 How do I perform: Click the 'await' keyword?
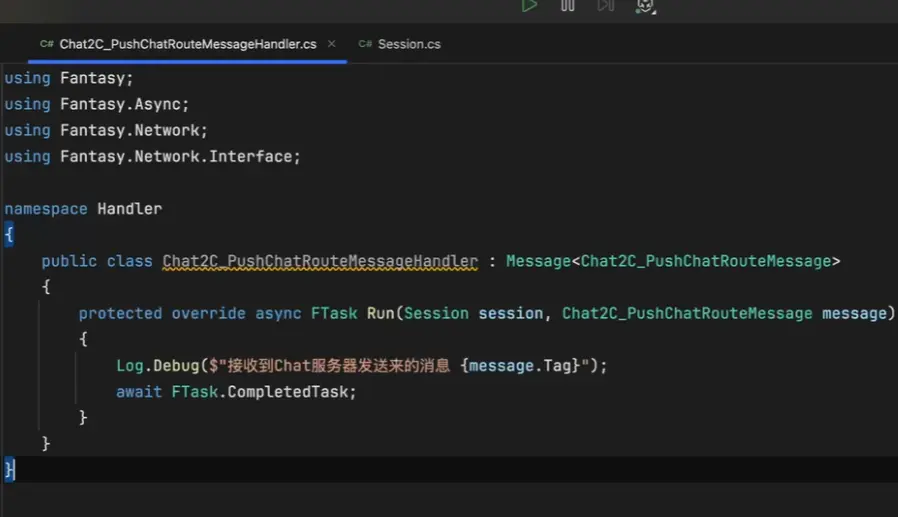(x=139, y=392)
